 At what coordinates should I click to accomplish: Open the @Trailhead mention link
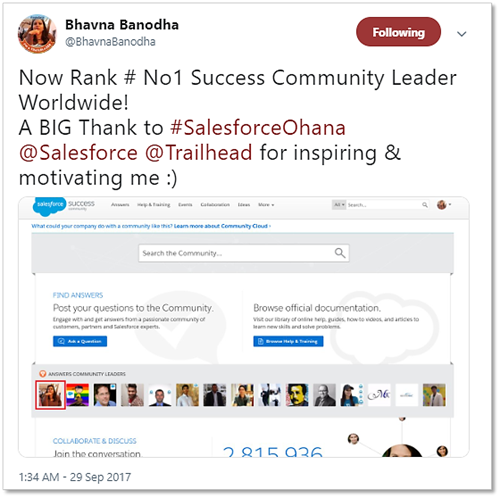coord(199,153)
